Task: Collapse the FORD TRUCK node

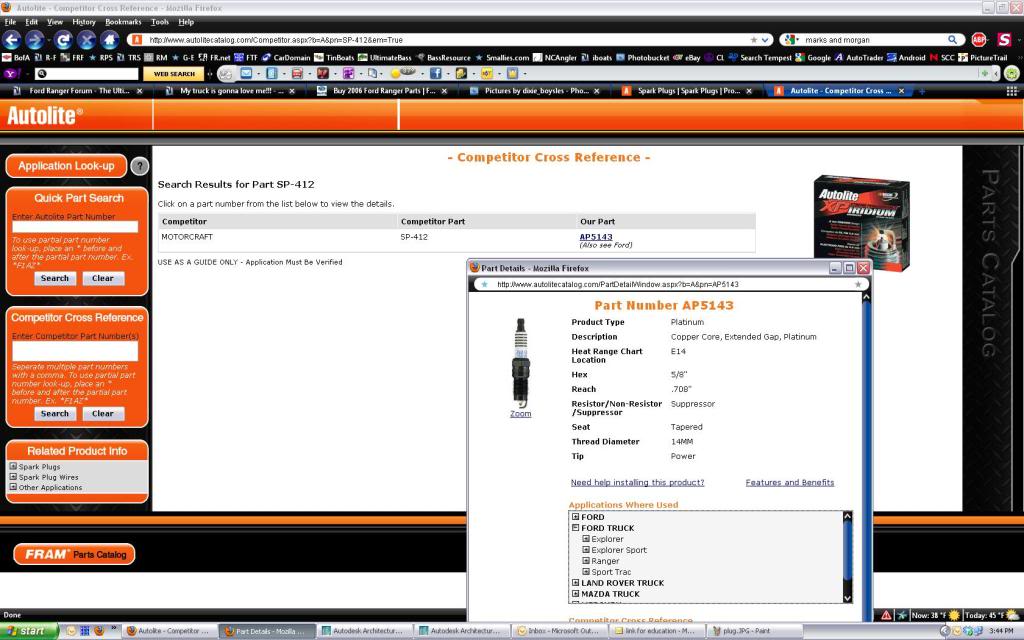Action: 575,528
